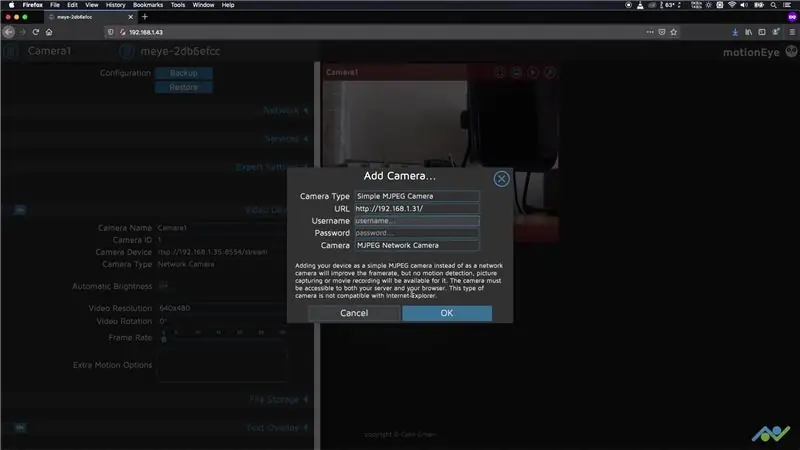Click the tracking protection shield icon
Image resolution: width=800 pixels, height=450 pixels.
(110, 32)
